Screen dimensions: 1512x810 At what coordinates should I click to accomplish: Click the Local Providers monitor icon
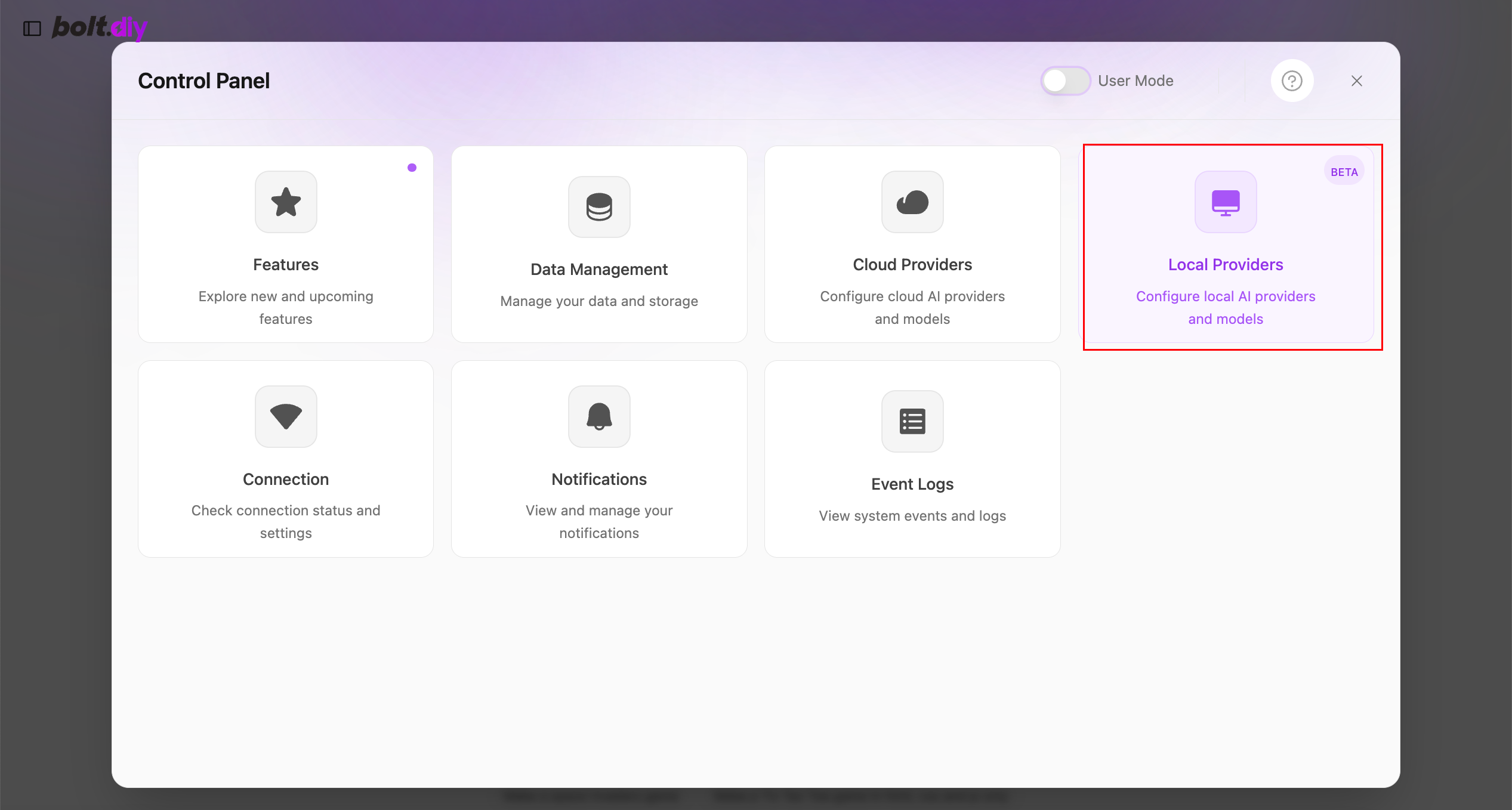point(1226,202)
